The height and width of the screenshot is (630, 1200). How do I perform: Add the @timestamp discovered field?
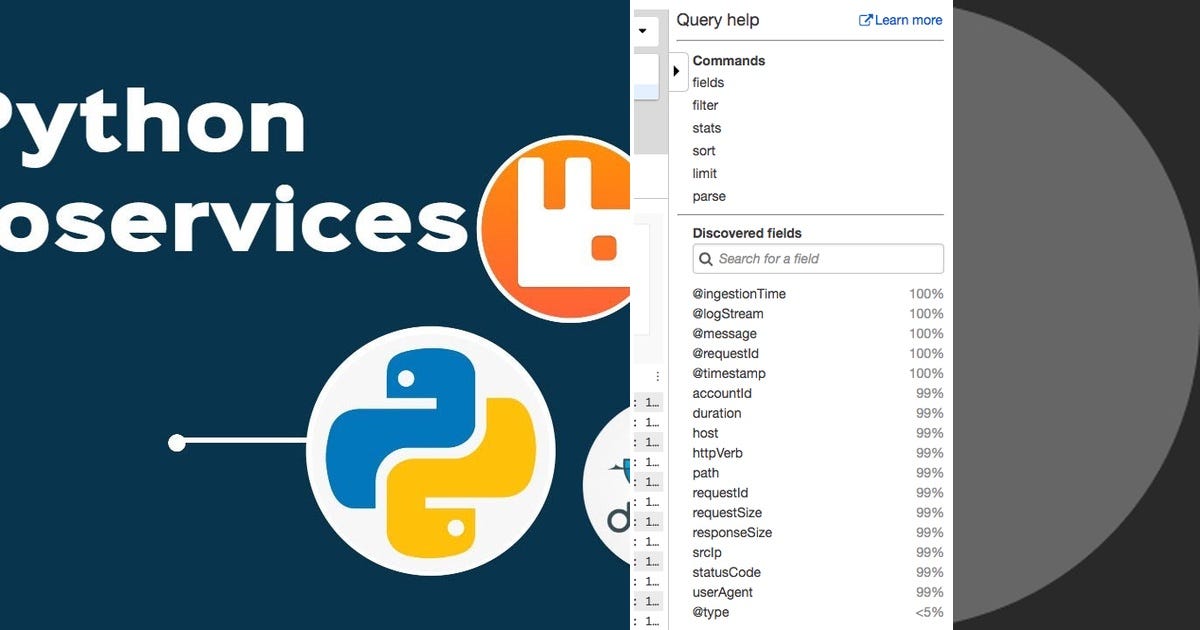729,373
